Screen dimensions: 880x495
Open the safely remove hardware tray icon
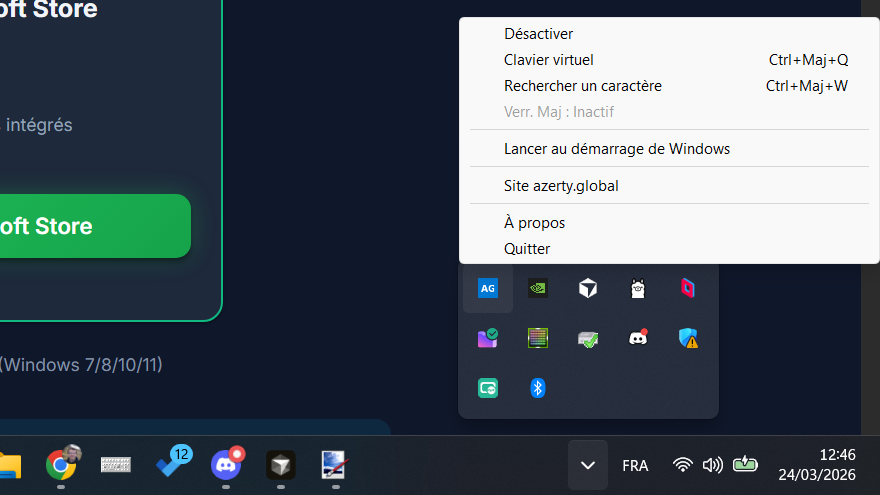click(588, 339)
